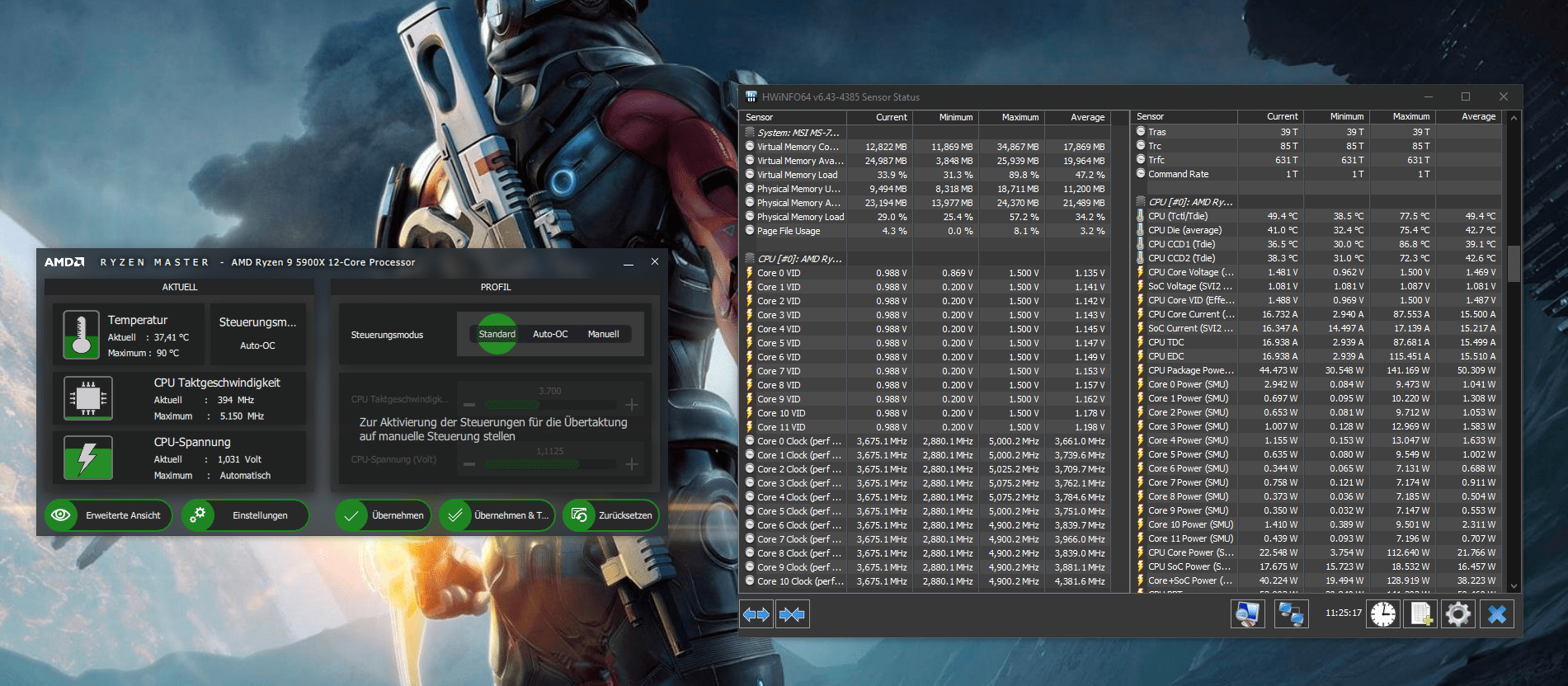
Task: Open the networked computers remote icon in HWiNFO
Action: [1291, 614]
